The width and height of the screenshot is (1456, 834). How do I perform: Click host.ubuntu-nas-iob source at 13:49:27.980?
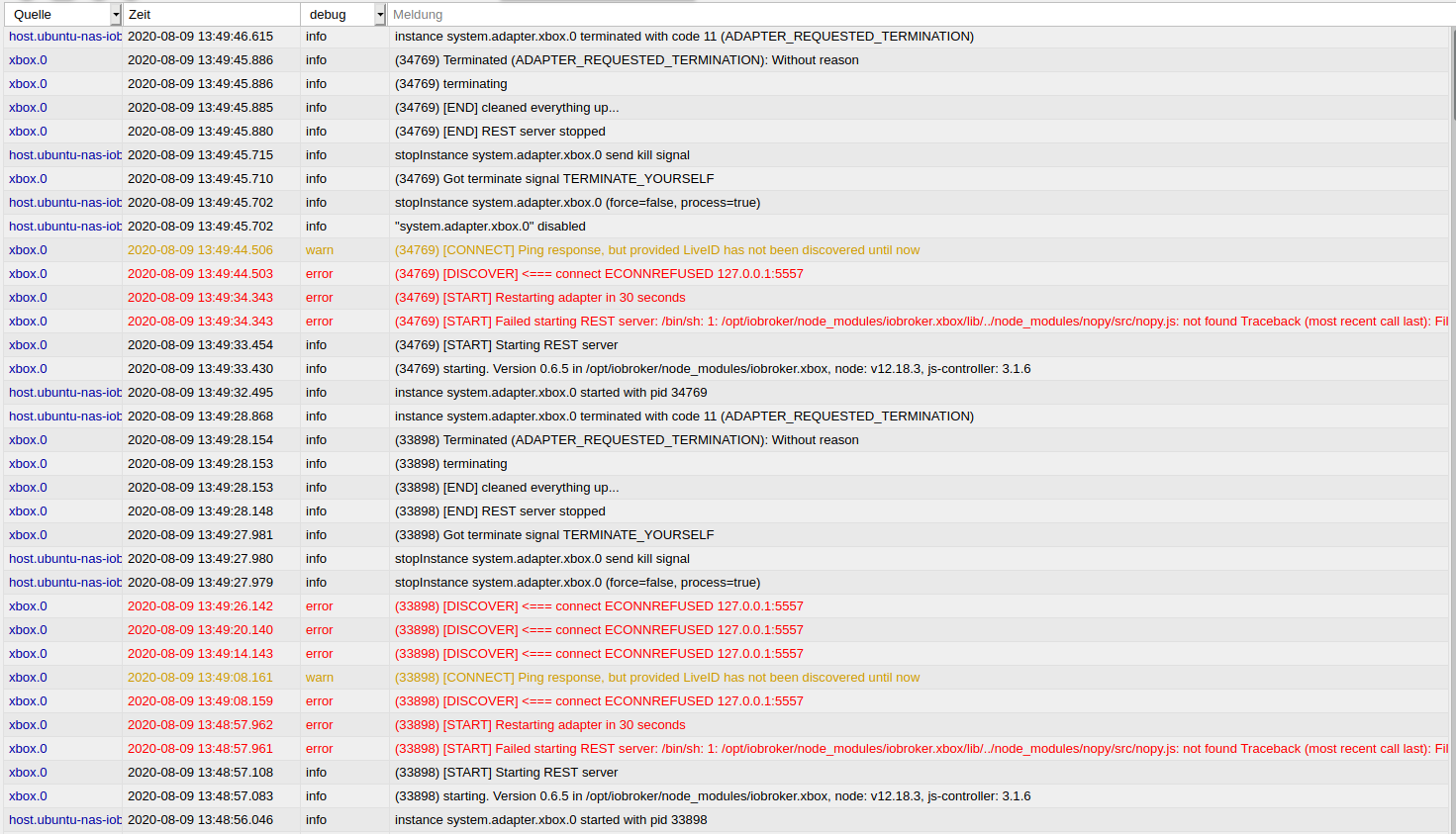[x=65, y=559]
